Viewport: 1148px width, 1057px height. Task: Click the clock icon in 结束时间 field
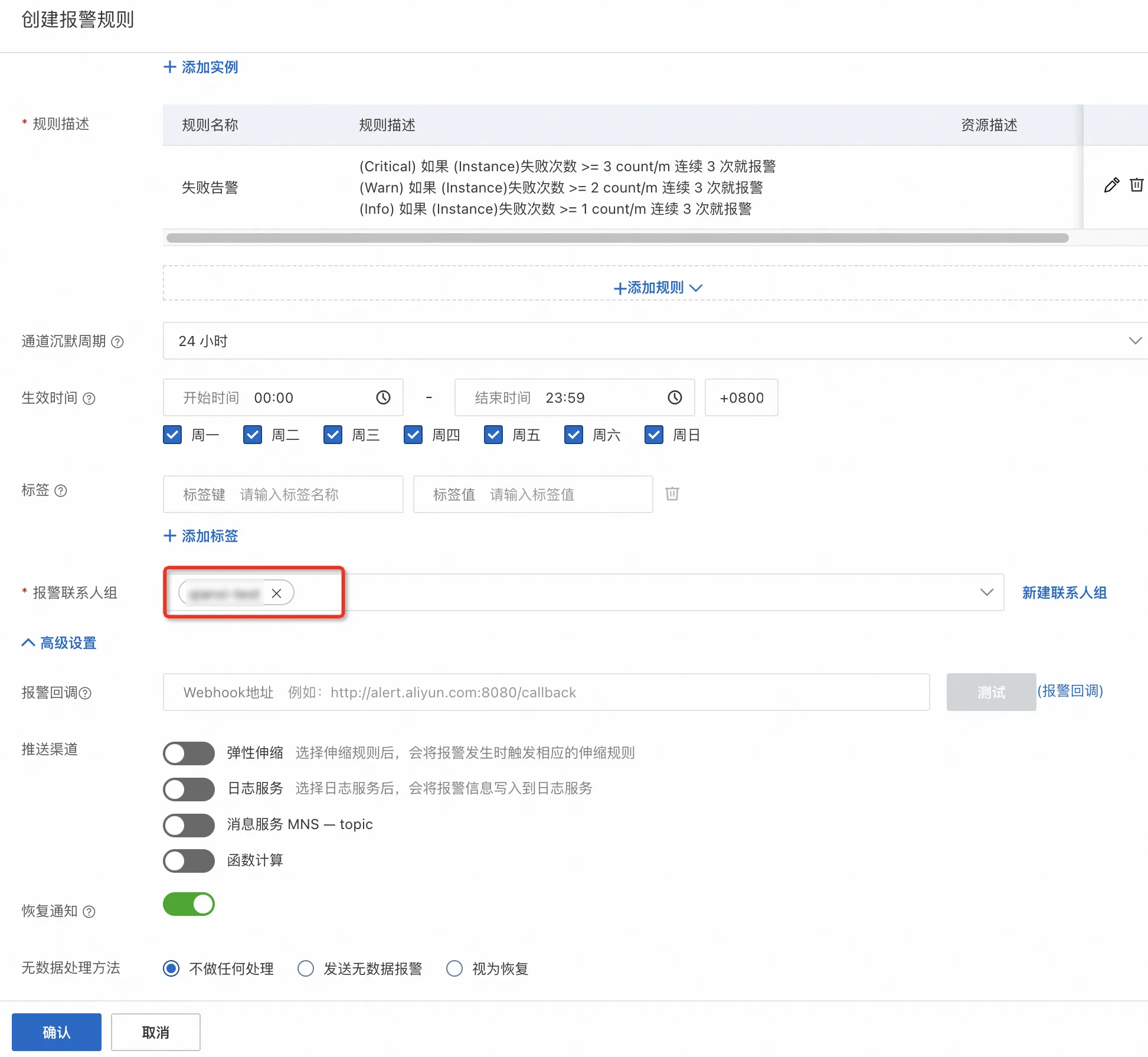pyautogui.click(x=675, y=397)
